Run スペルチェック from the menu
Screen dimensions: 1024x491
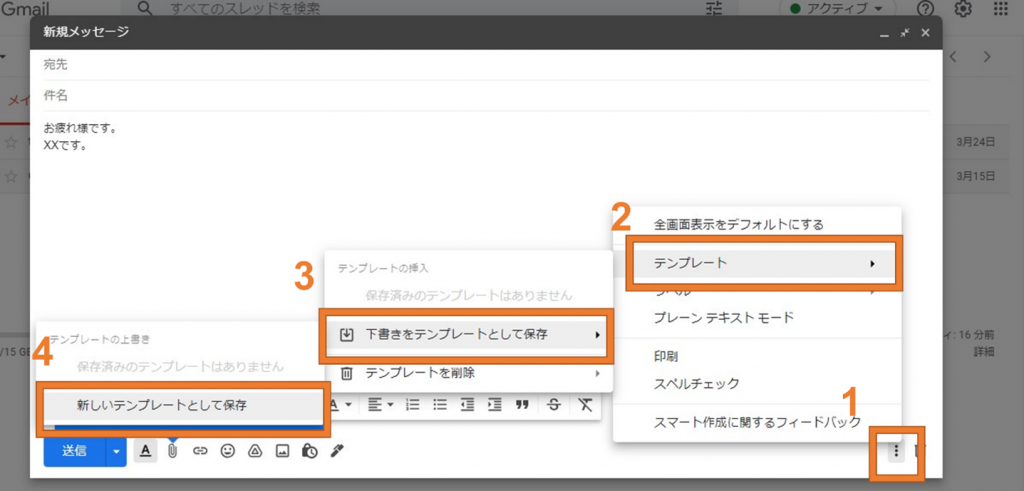[x=758, y=384]
